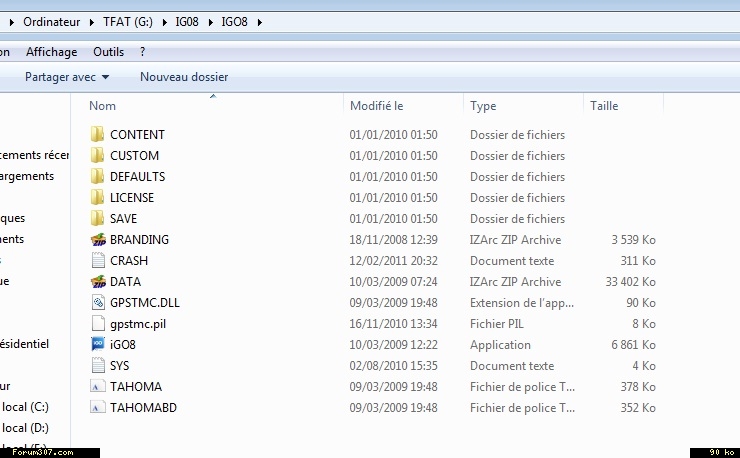Open the Outils menu

[109, 52]
